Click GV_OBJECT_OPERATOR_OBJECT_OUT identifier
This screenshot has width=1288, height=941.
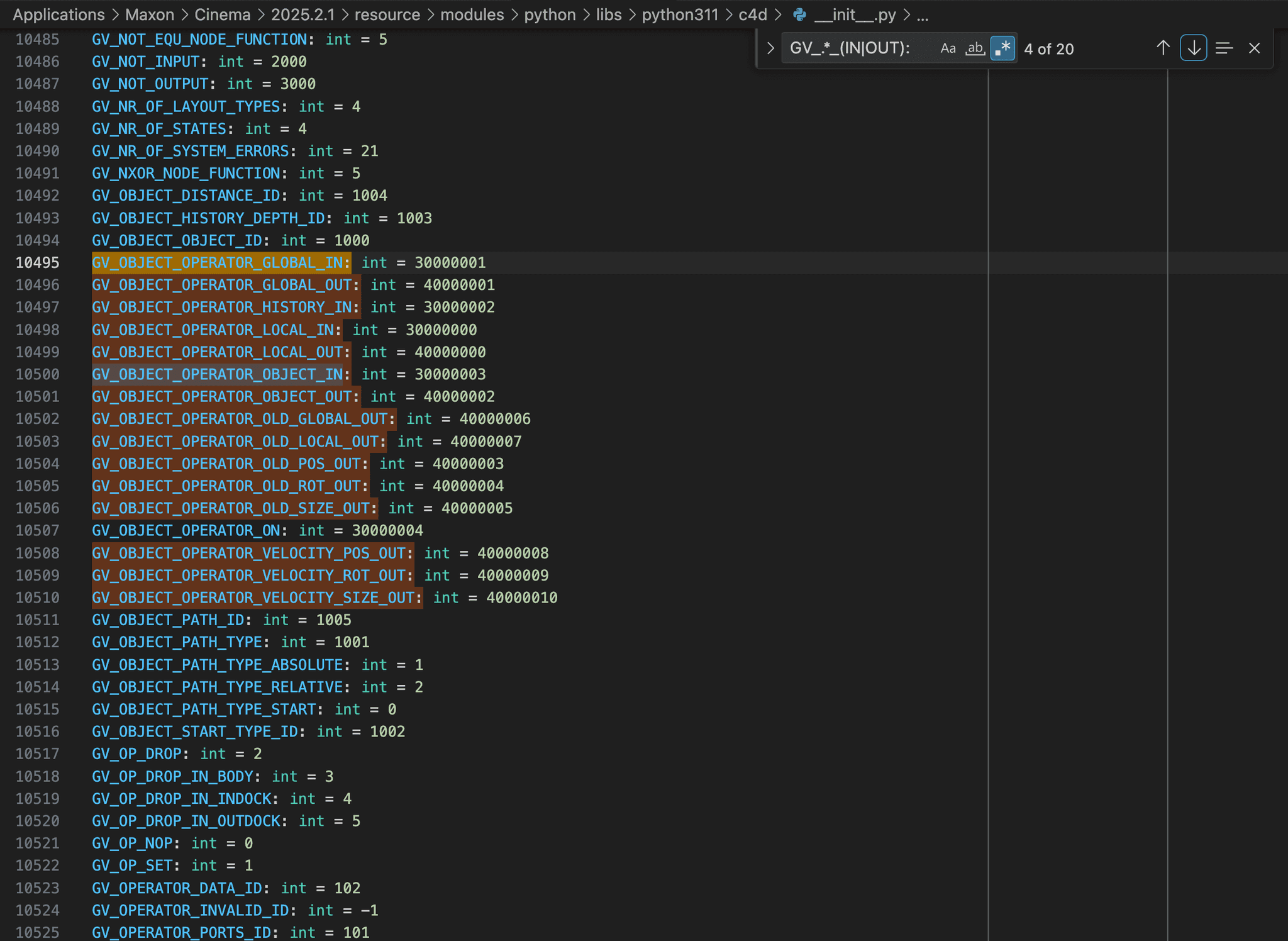pyautogui.click(x=221, y=396)
